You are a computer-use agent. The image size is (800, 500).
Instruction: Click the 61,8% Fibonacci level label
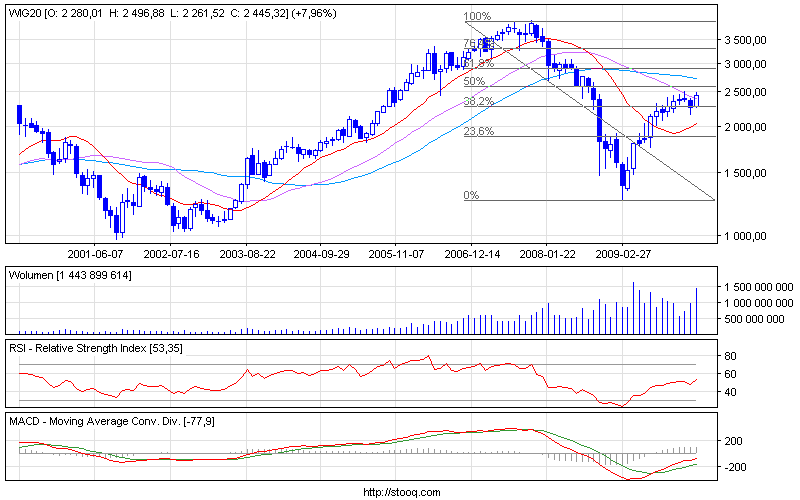point(479,63)
